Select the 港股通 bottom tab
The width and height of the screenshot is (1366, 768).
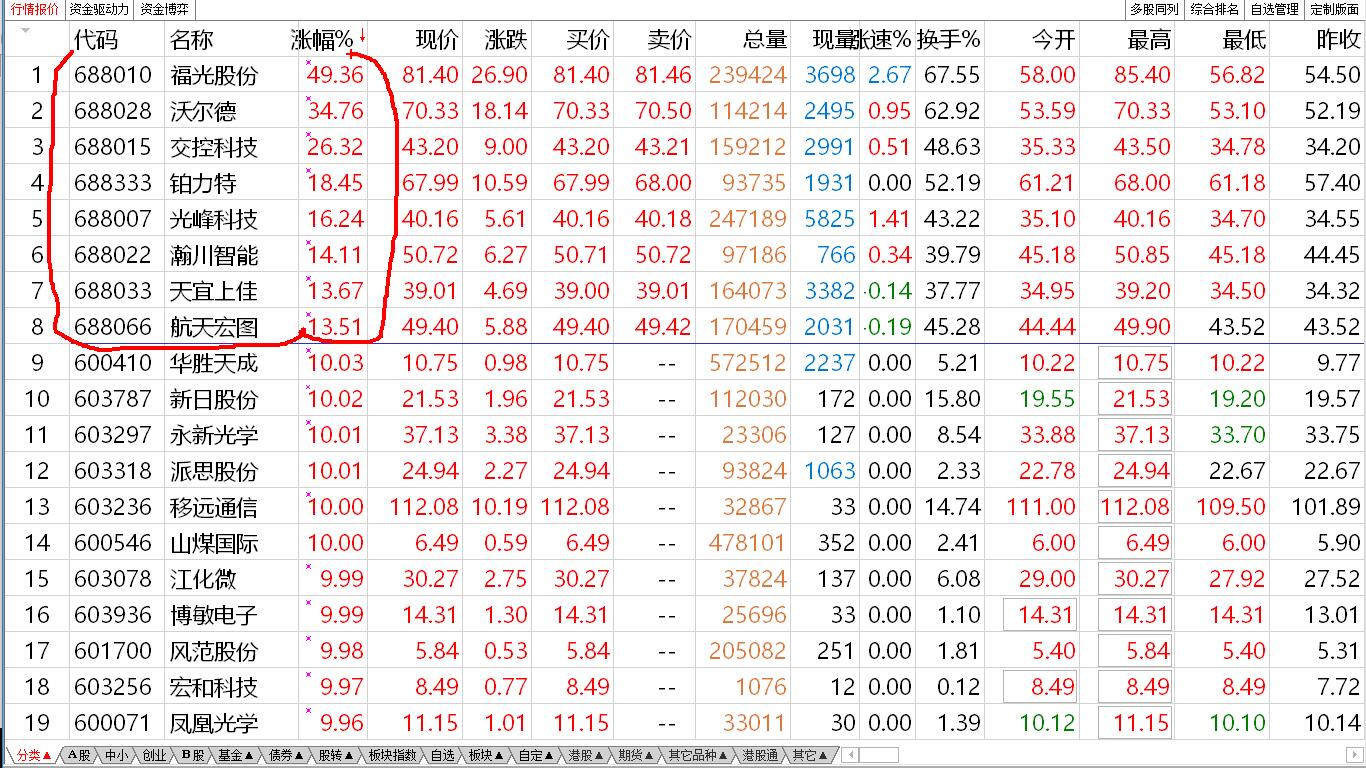tap(760, 755)
